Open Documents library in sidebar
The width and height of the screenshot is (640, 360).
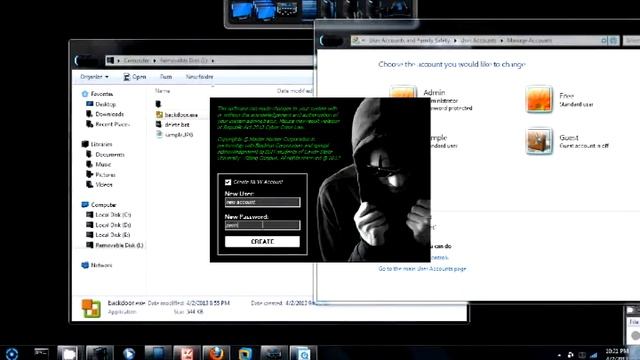pyautogui.click(x=105, y=154)
